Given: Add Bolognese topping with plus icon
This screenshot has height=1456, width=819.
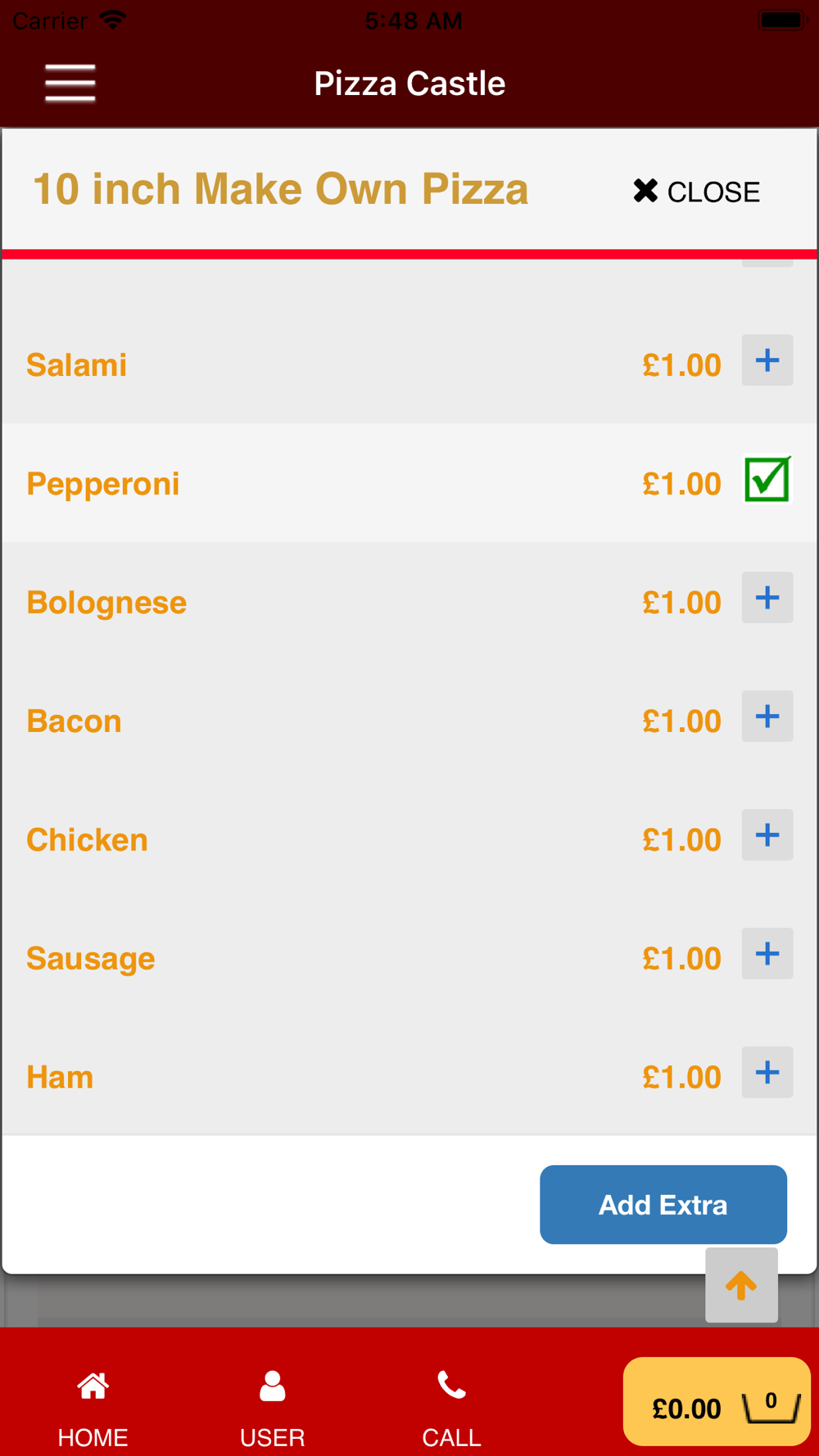Looking at the screenshot, I should (767, 598).
